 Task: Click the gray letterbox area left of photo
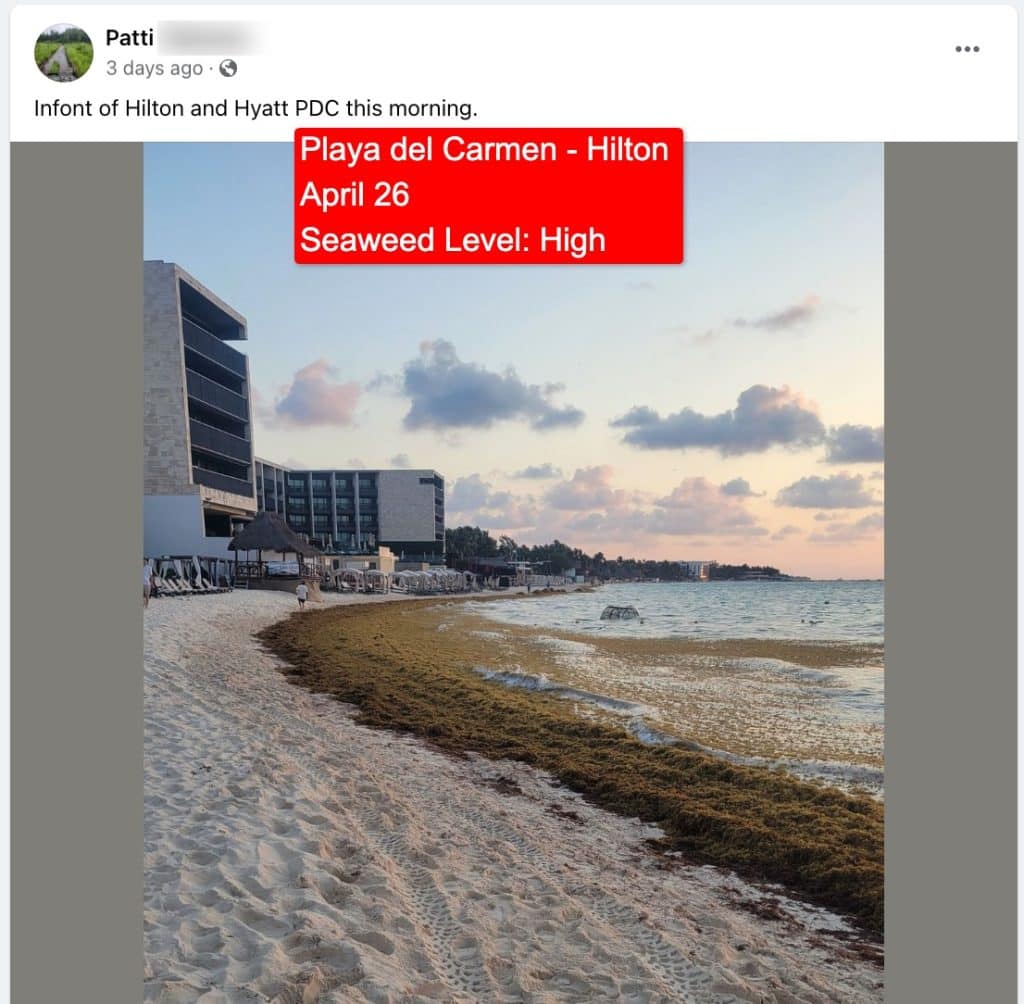click(x=76, y=572)
